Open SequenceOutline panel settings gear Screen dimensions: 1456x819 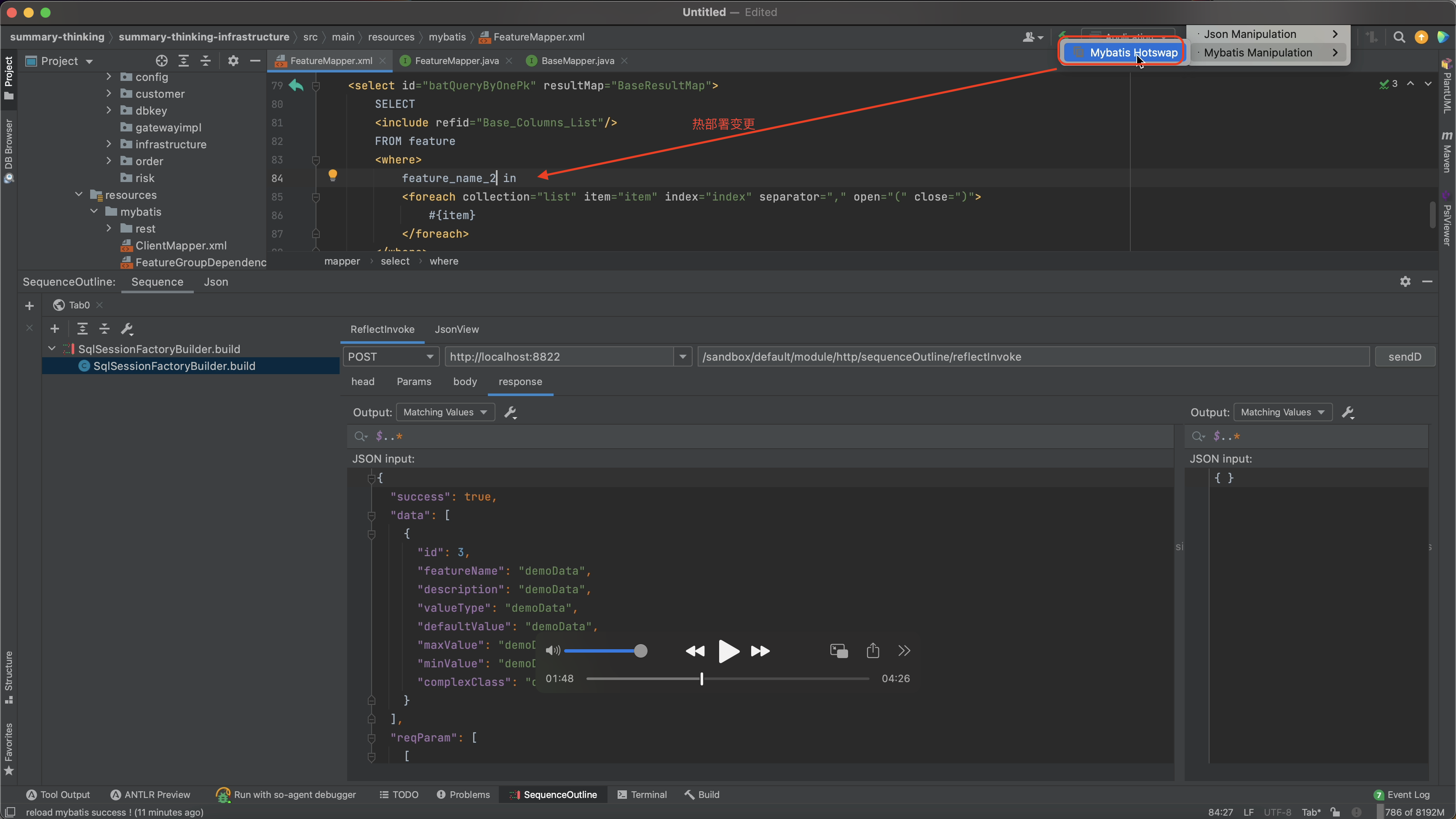(1405, 281)
